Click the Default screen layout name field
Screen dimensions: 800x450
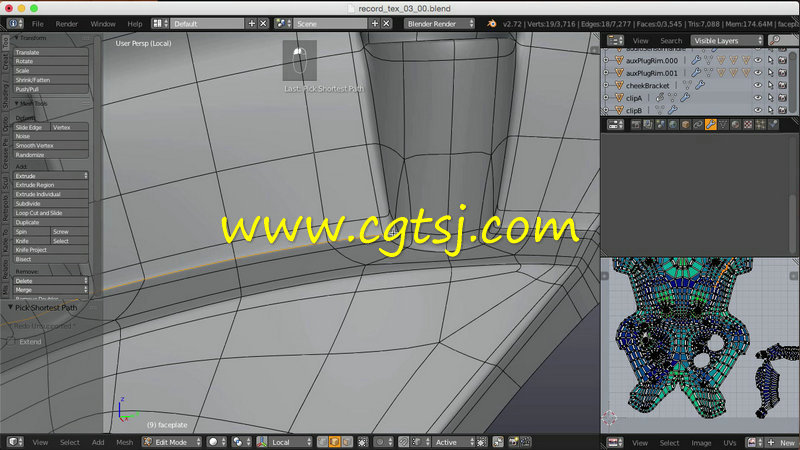click(208, 23)
